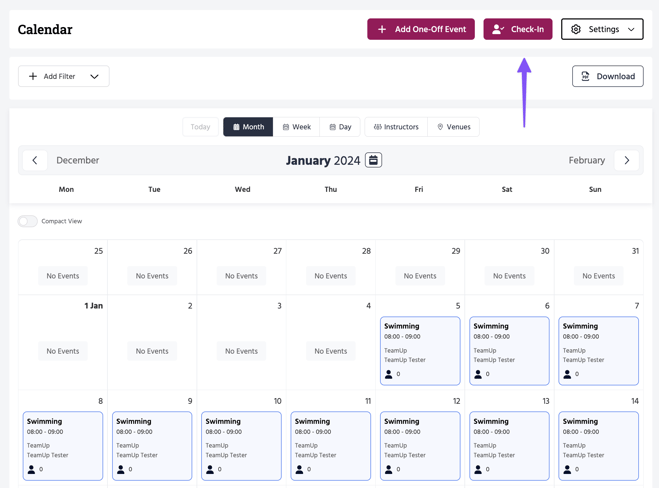This screenshot has width=659, height=488.
Task: Click the Add One-Off Event button
Action: click(x=421, y=30)
